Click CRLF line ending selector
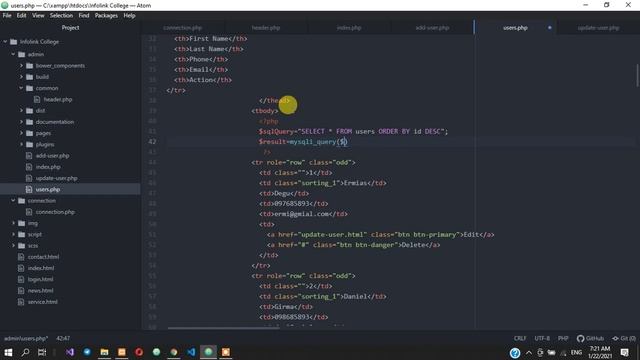Screen dimensions: 640x360 520,338
